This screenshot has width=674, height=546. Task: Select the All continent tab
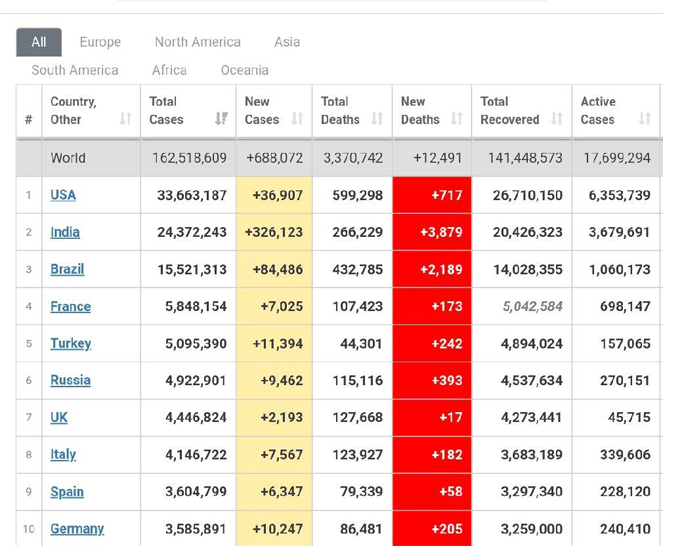coord(39,42)
